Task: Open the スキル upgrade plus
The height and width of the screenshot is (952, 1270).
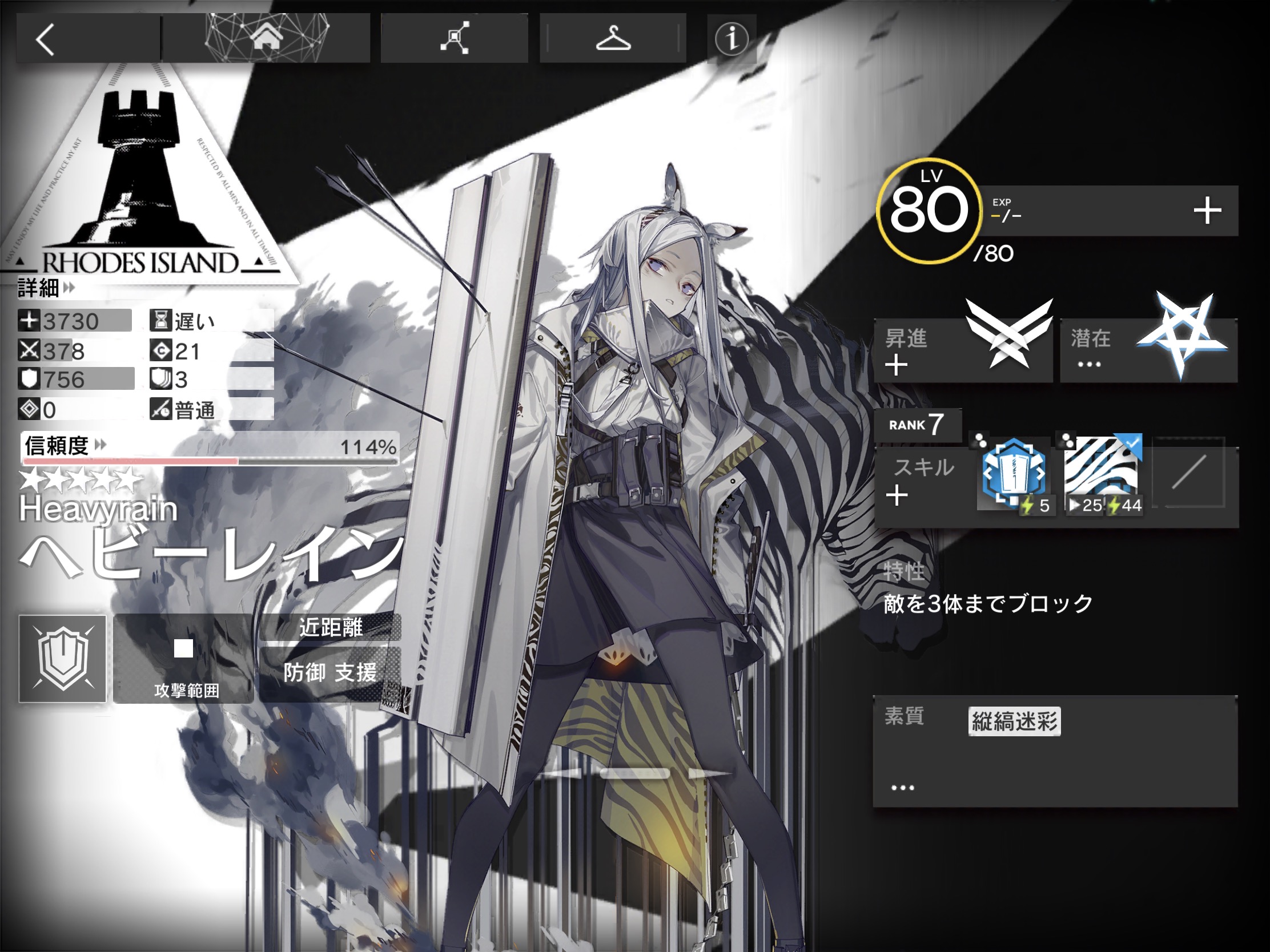Action: [897, 495]
